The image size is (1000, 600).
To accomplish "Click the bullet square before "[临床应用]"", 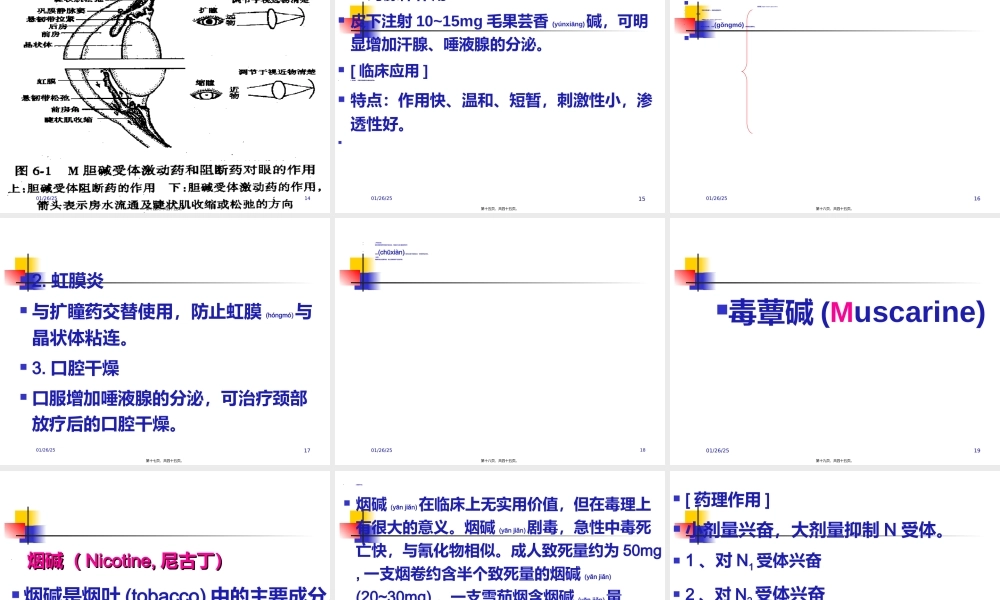I will (x=341, y=70).
